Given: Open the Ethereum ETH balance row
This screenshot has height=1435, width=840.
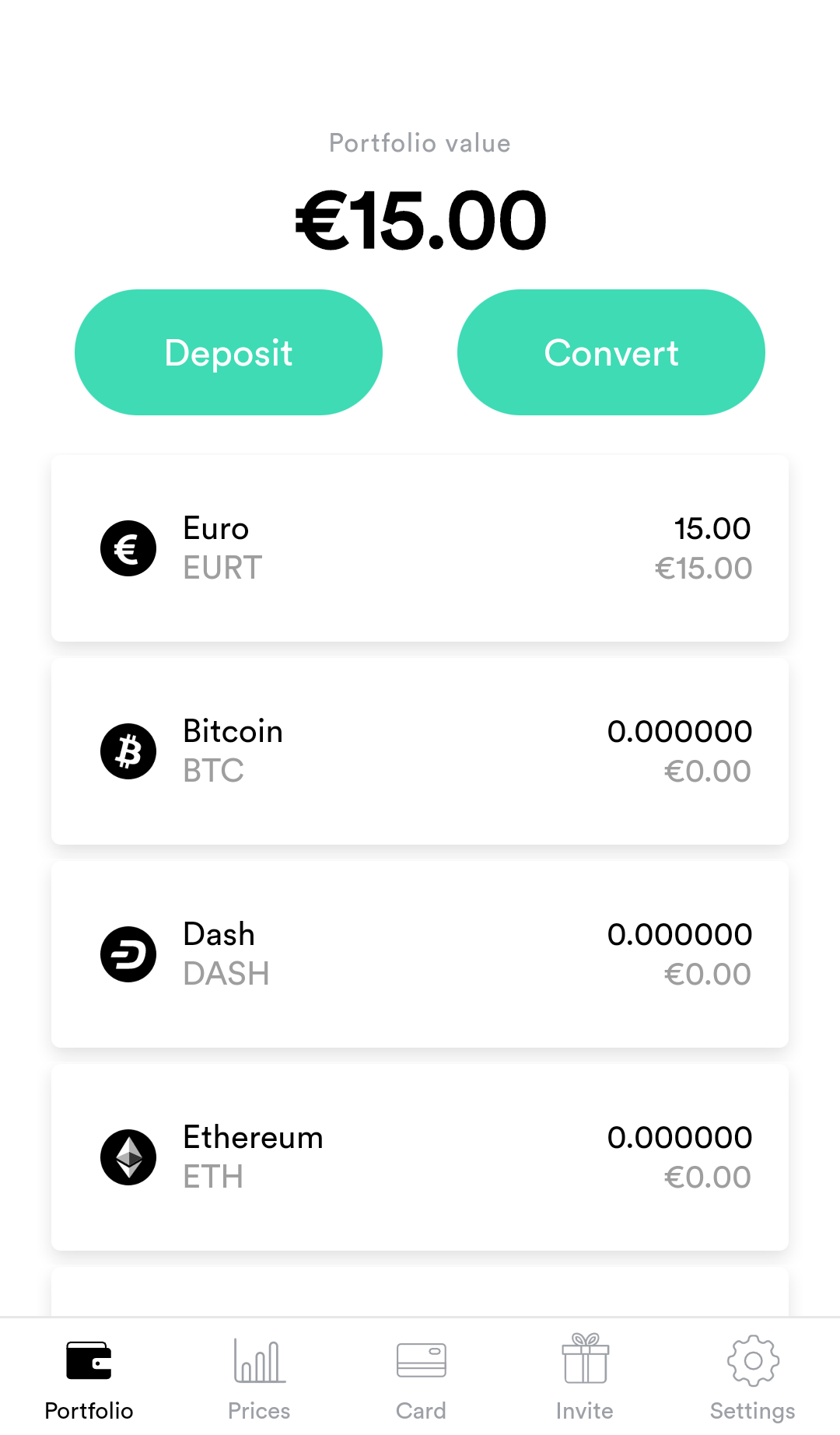Looking at the screenshot, I should 420,1157.
